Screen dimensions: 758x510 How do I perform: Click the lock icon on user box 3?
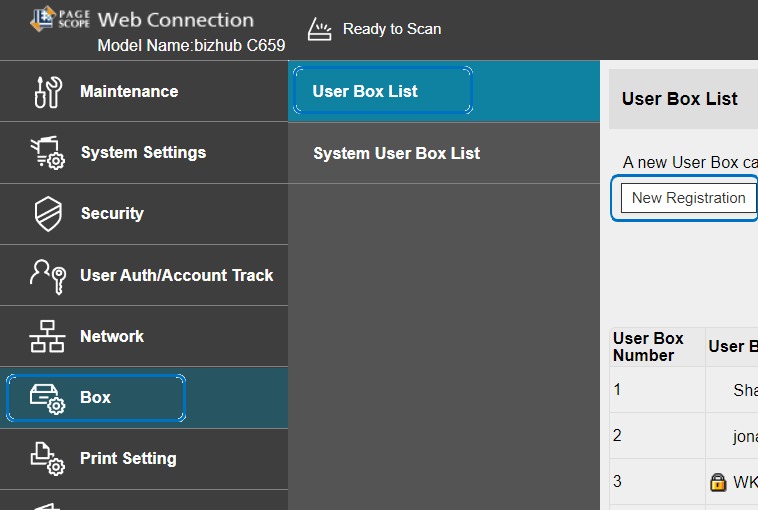(717, 482)
